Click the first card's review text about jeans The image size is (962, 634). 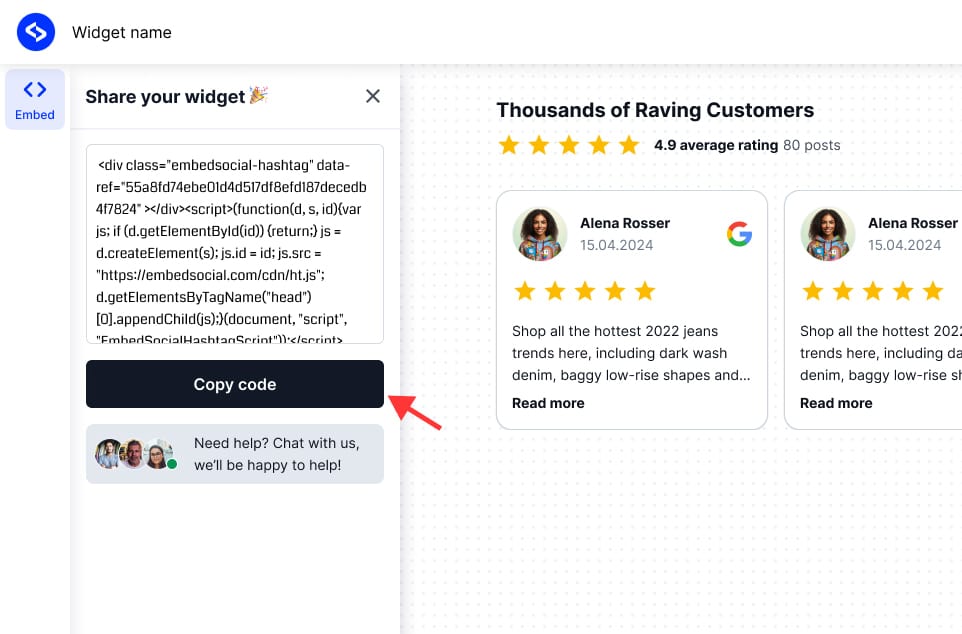[x=631, y=354]
